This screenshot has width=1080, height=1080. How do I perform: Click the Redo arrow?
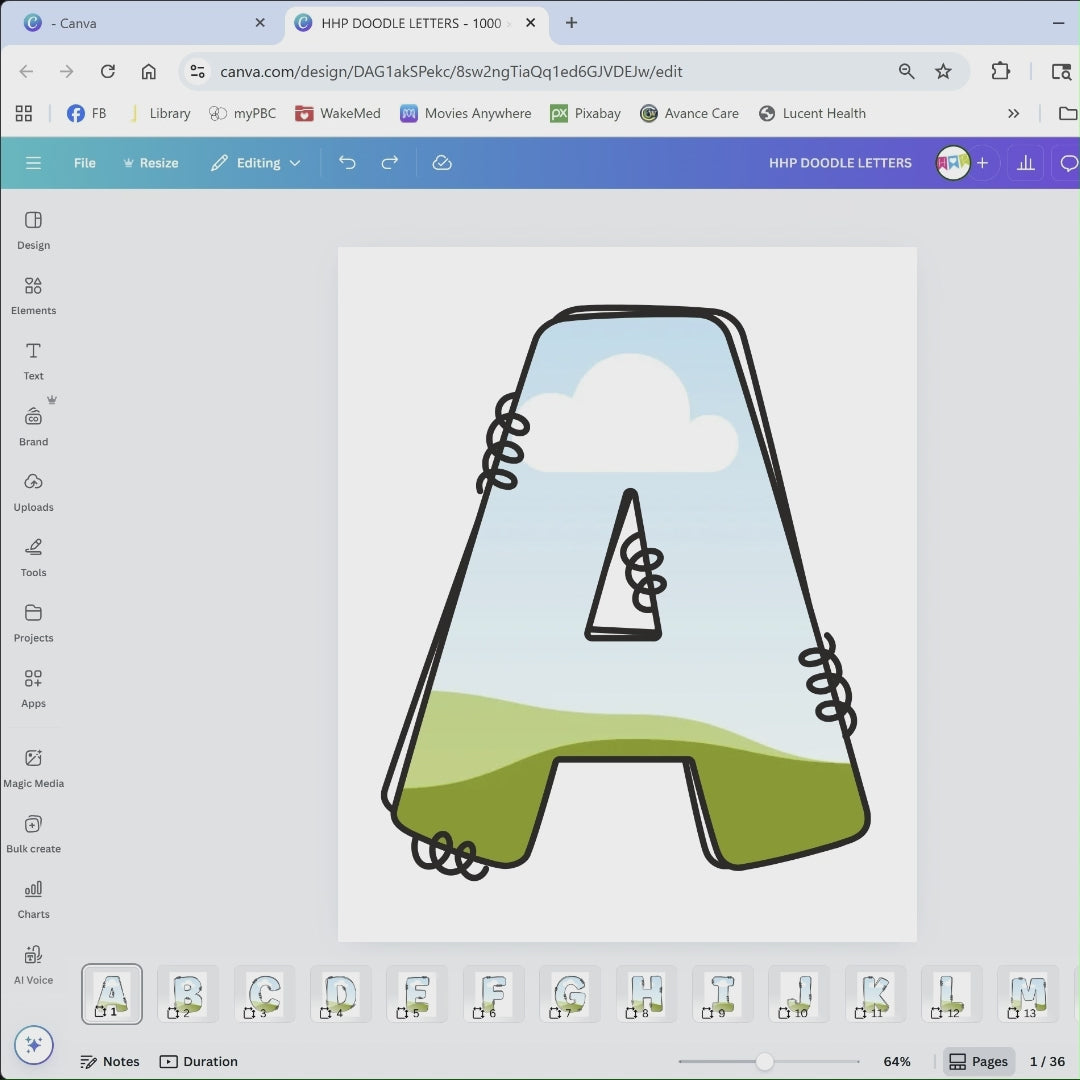(x=390, y=163)
